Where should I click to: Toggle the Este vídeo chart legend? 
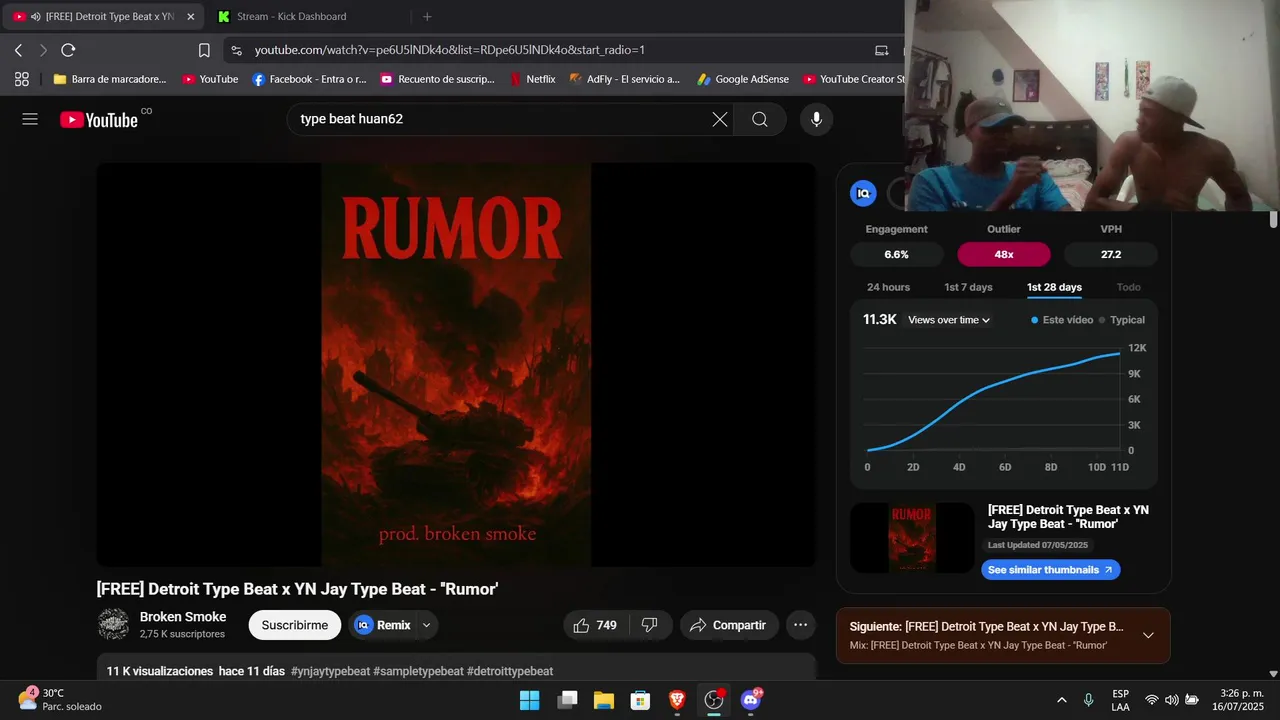coord(1062,320)
